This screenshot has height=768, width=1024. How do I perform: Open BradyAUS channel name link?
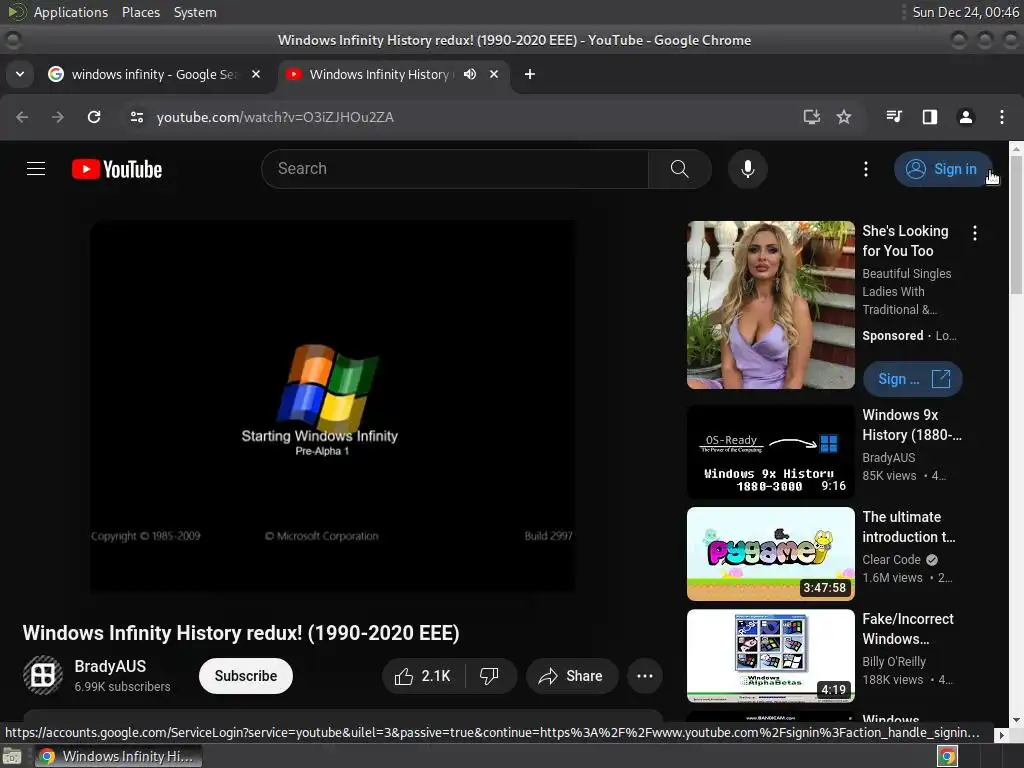pyautogui.click(x=110, y=666)
